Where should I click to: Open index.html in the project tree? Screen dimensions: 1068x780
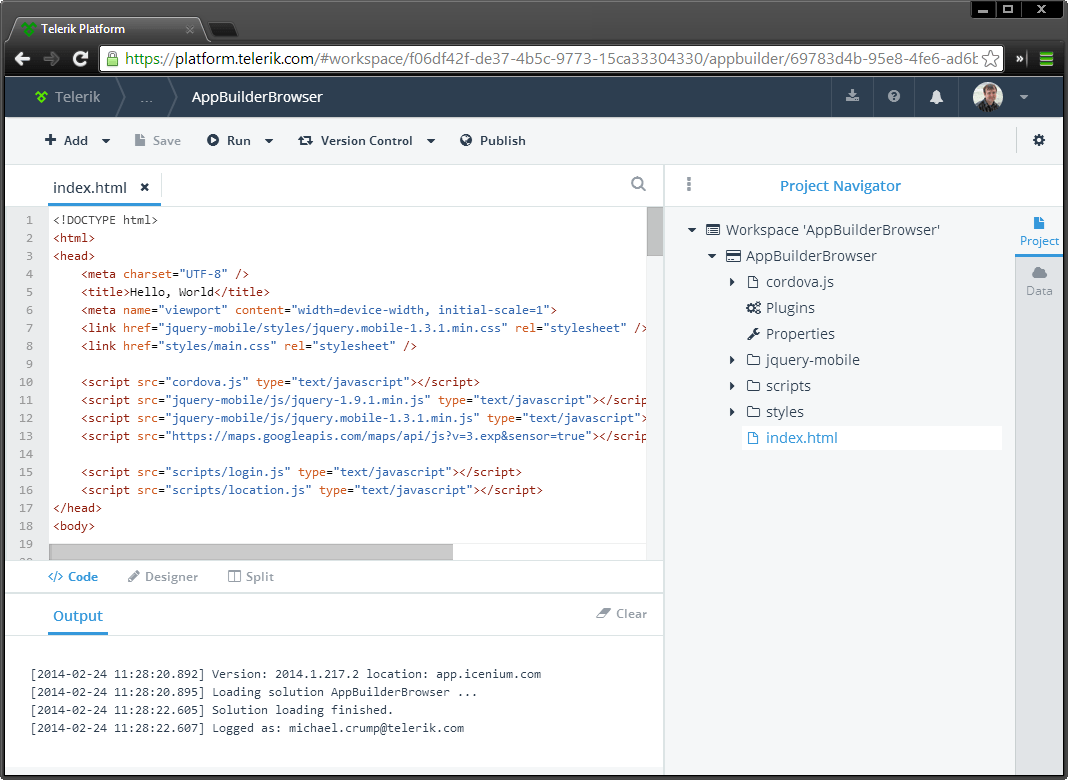tap(871, 438)
